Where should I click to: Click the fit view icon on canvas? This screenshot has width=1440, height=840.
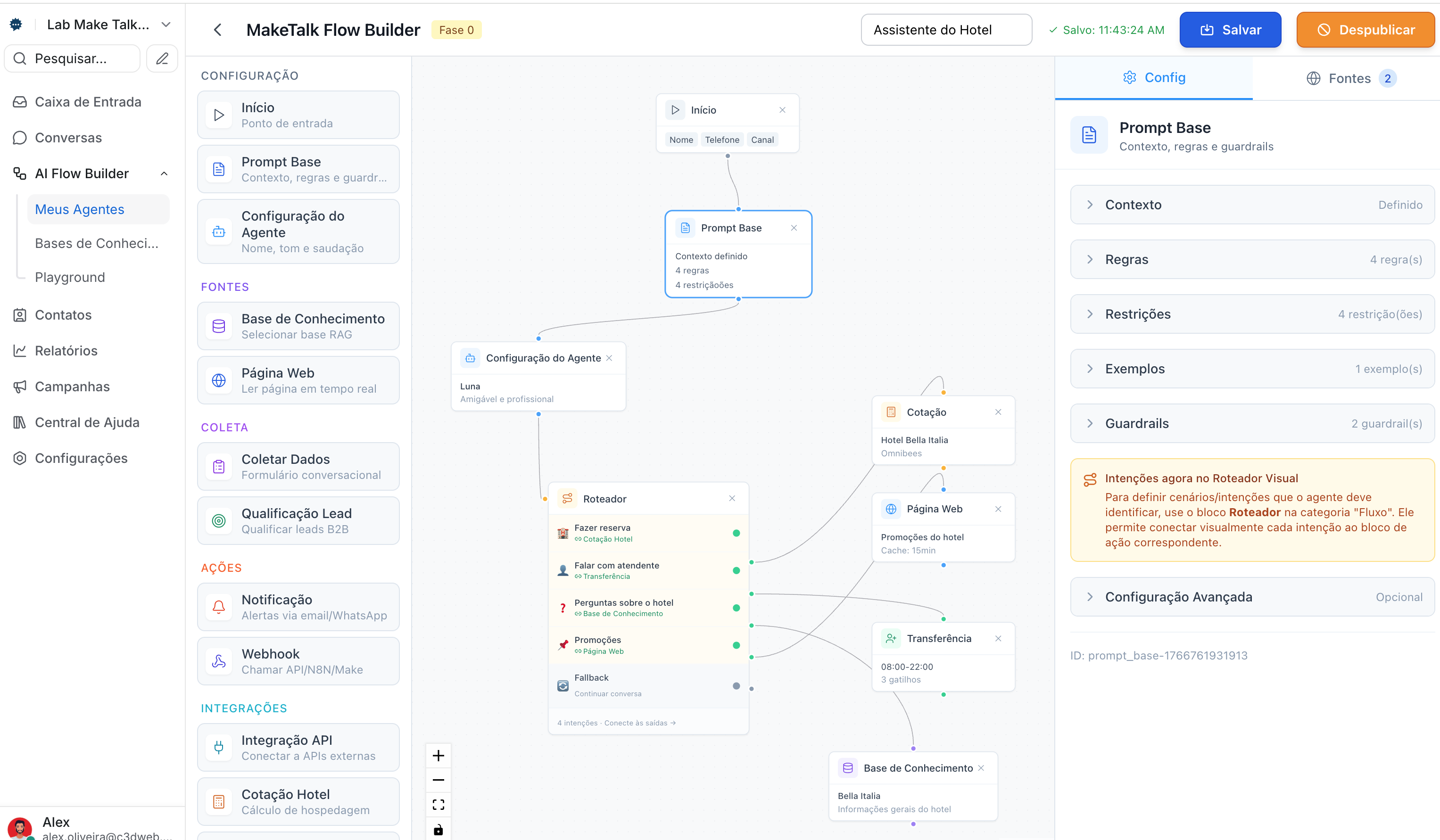click(439, 805)
